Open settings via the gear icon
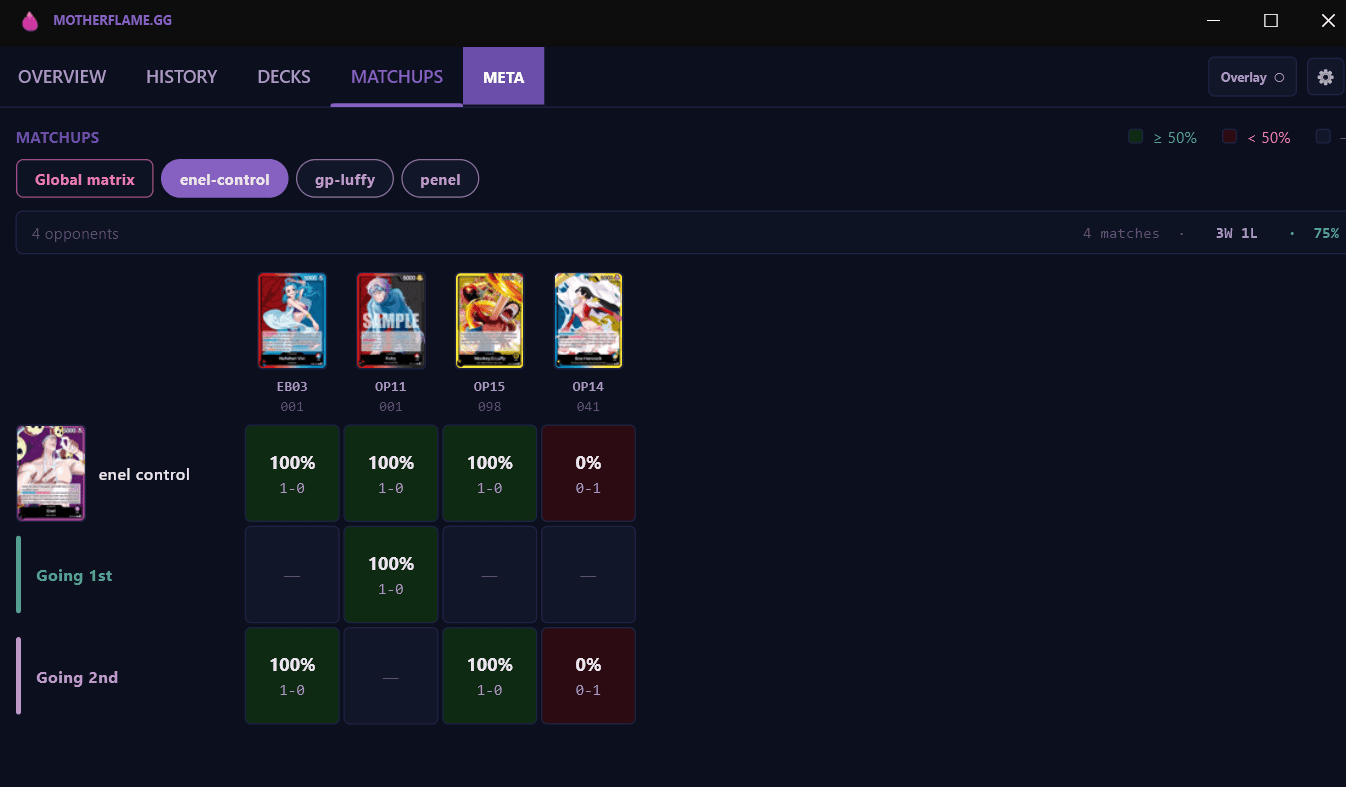The height and width of the screenshot is (787, 1346). 1325,77
